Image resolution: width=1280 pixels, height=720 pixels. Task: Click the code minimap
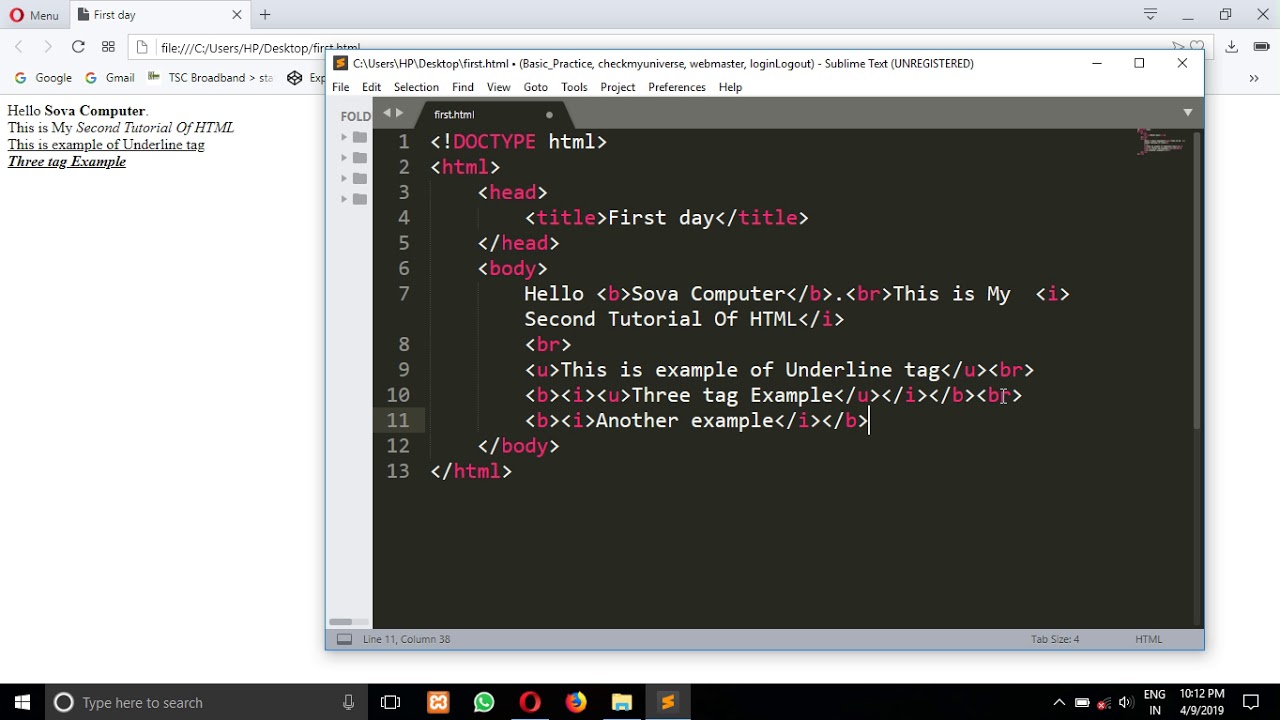point(1162,142)
